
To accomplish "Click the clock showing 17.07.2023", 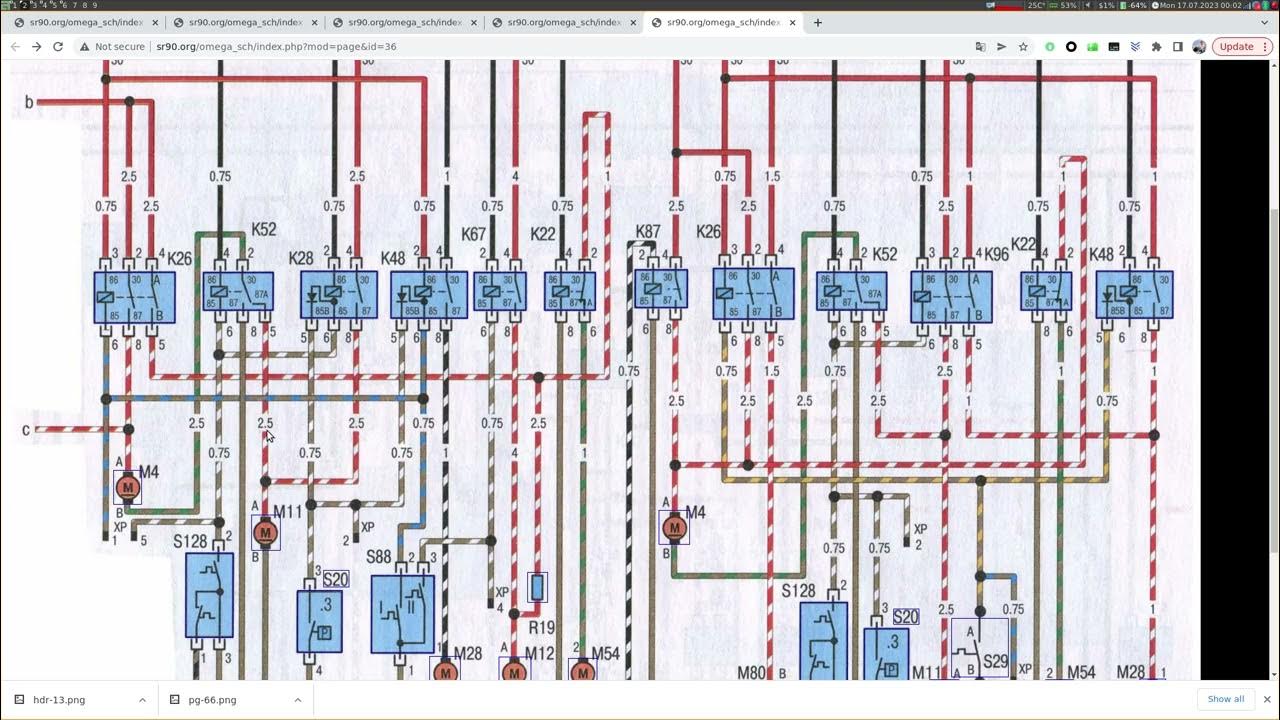I will coord(1199,5).
